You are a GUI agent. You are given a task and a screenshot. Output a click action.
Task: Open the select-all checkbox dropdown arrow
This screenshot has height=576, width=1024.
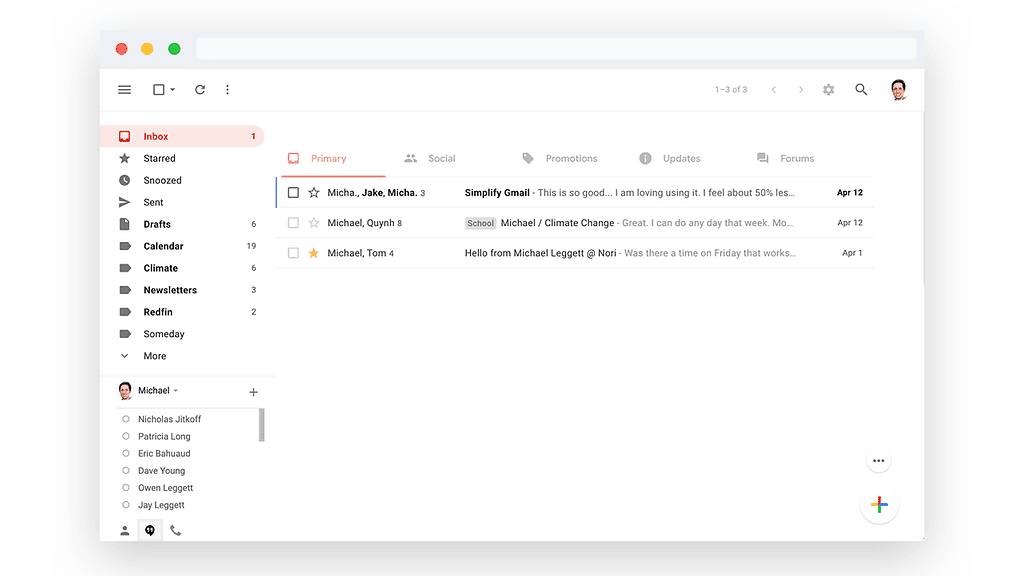(172, 90)
